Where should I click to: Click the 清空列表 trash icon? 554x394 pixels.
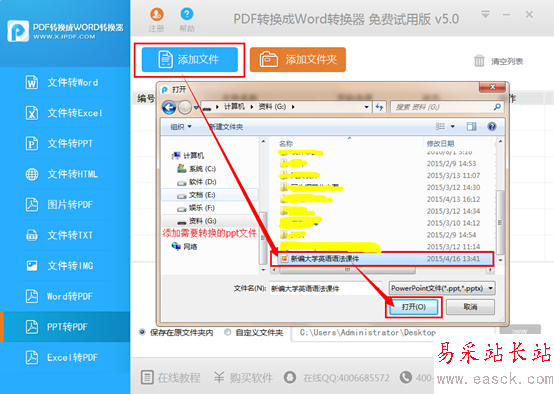click(479, 61)
